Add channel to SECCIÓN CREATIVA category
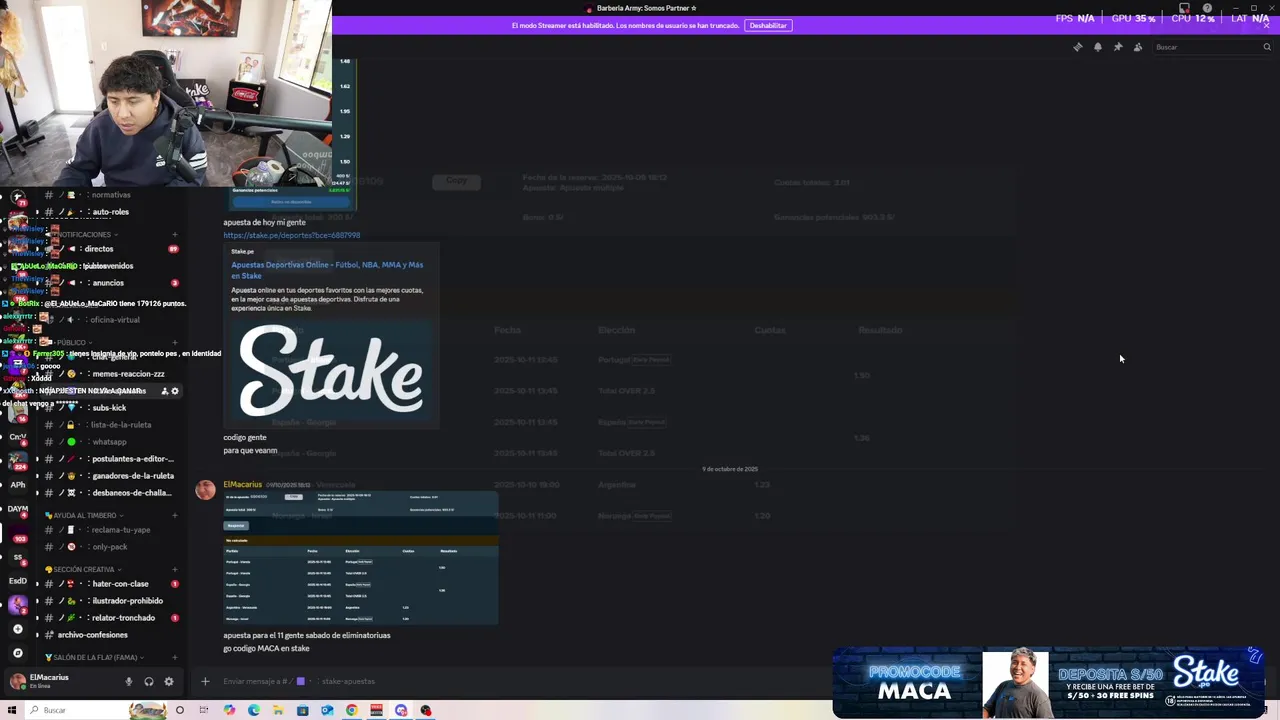 point(174,570)
